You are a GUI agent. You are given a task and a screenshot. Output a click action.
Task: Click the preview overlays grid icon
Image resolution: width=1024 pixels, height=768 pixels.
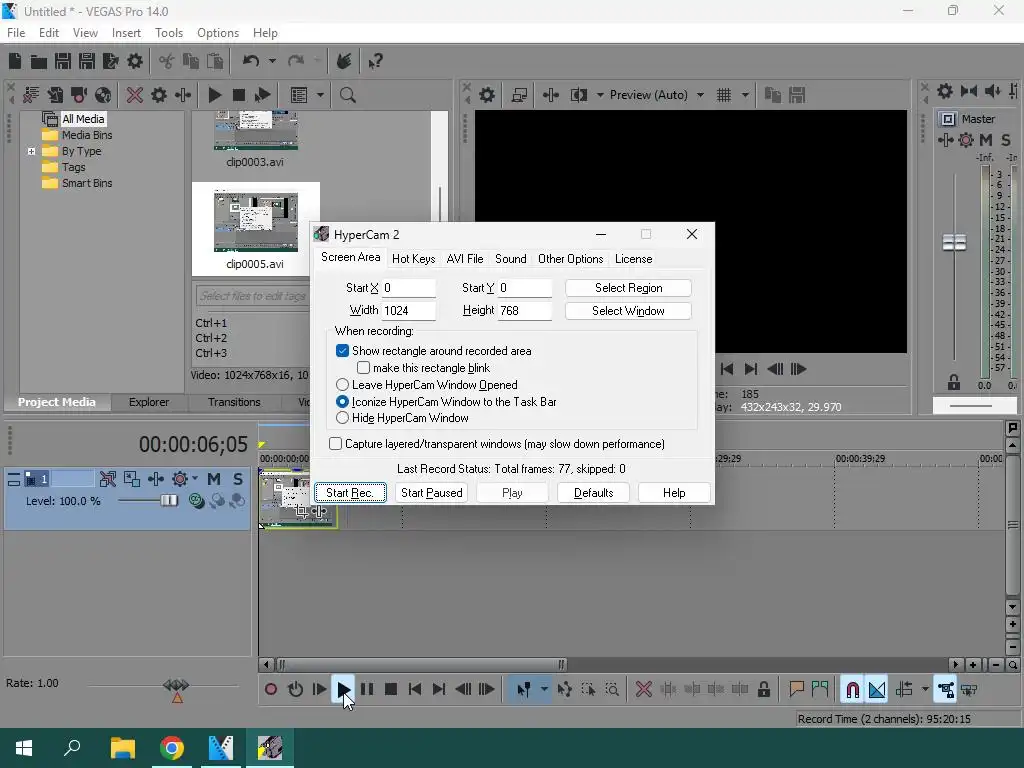coord(724,95)
